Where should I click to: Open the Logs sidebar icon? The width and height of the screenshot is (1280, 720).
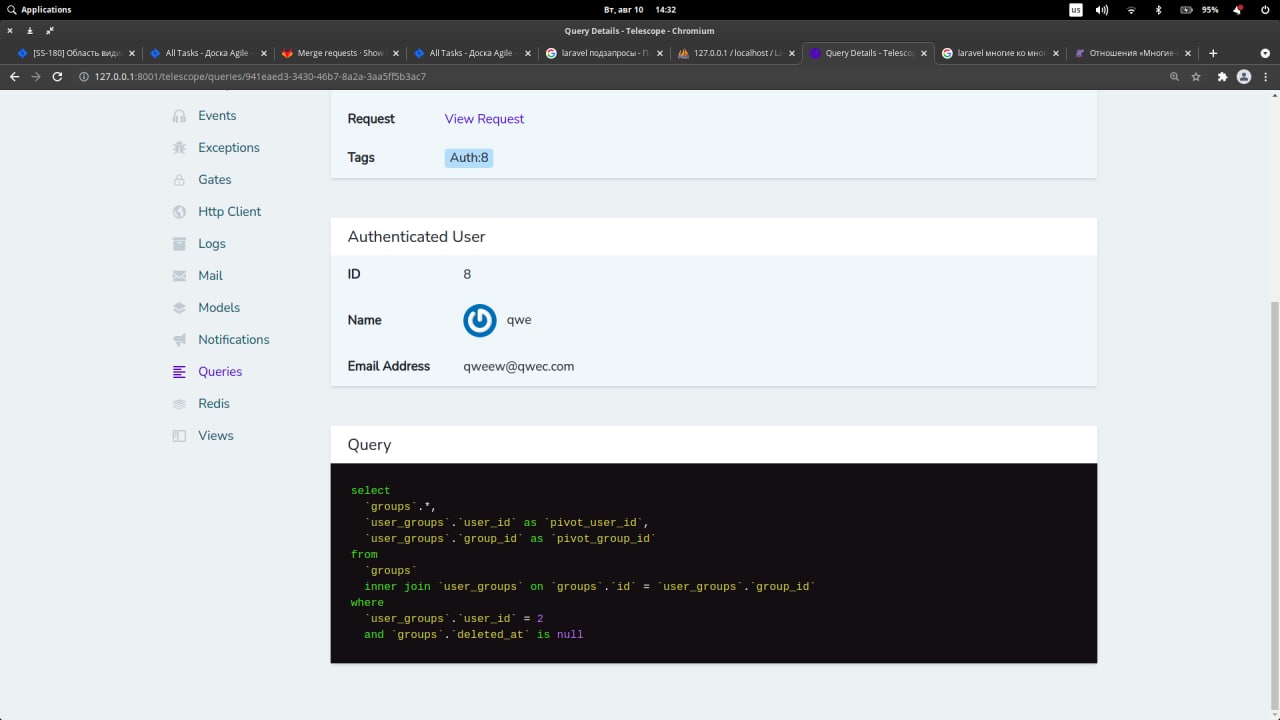[179, 244]
